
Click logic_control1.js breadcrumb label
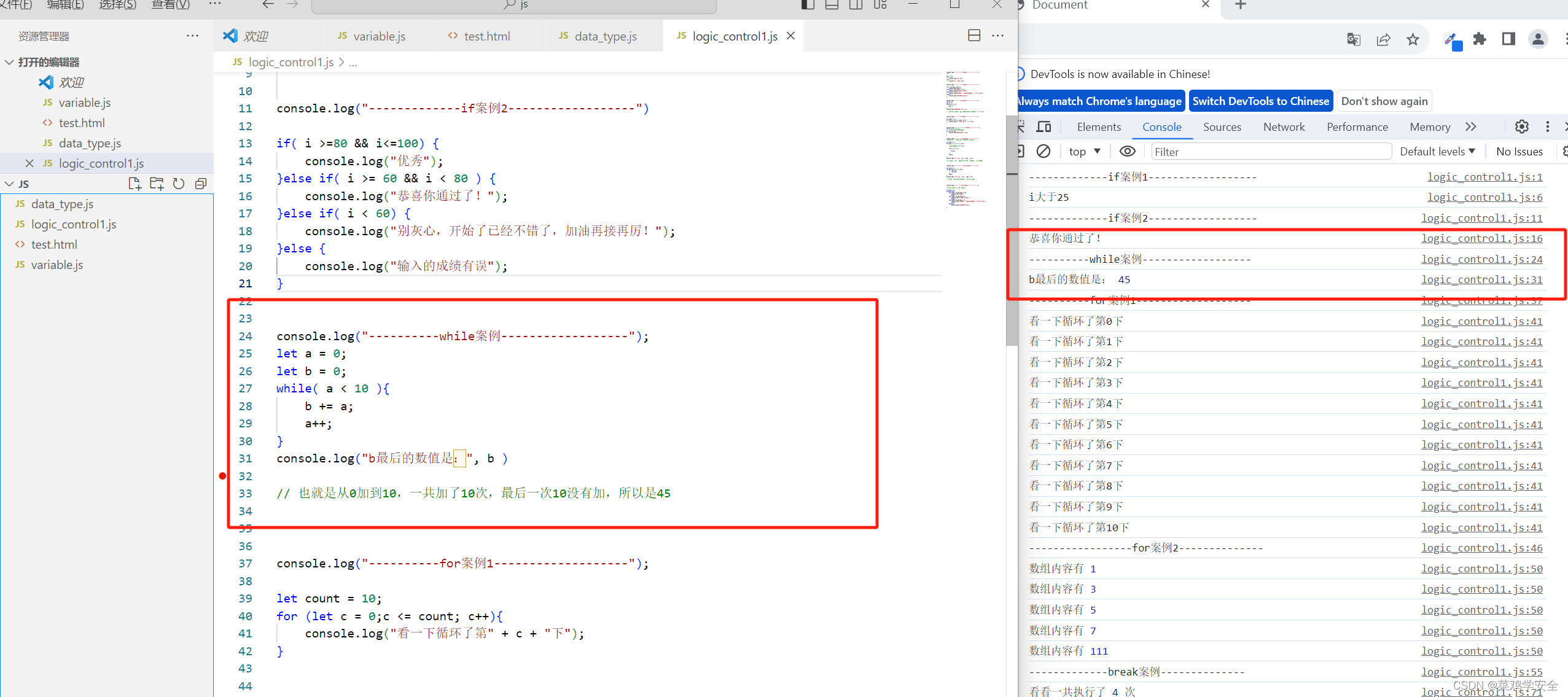tap(291, 62)
